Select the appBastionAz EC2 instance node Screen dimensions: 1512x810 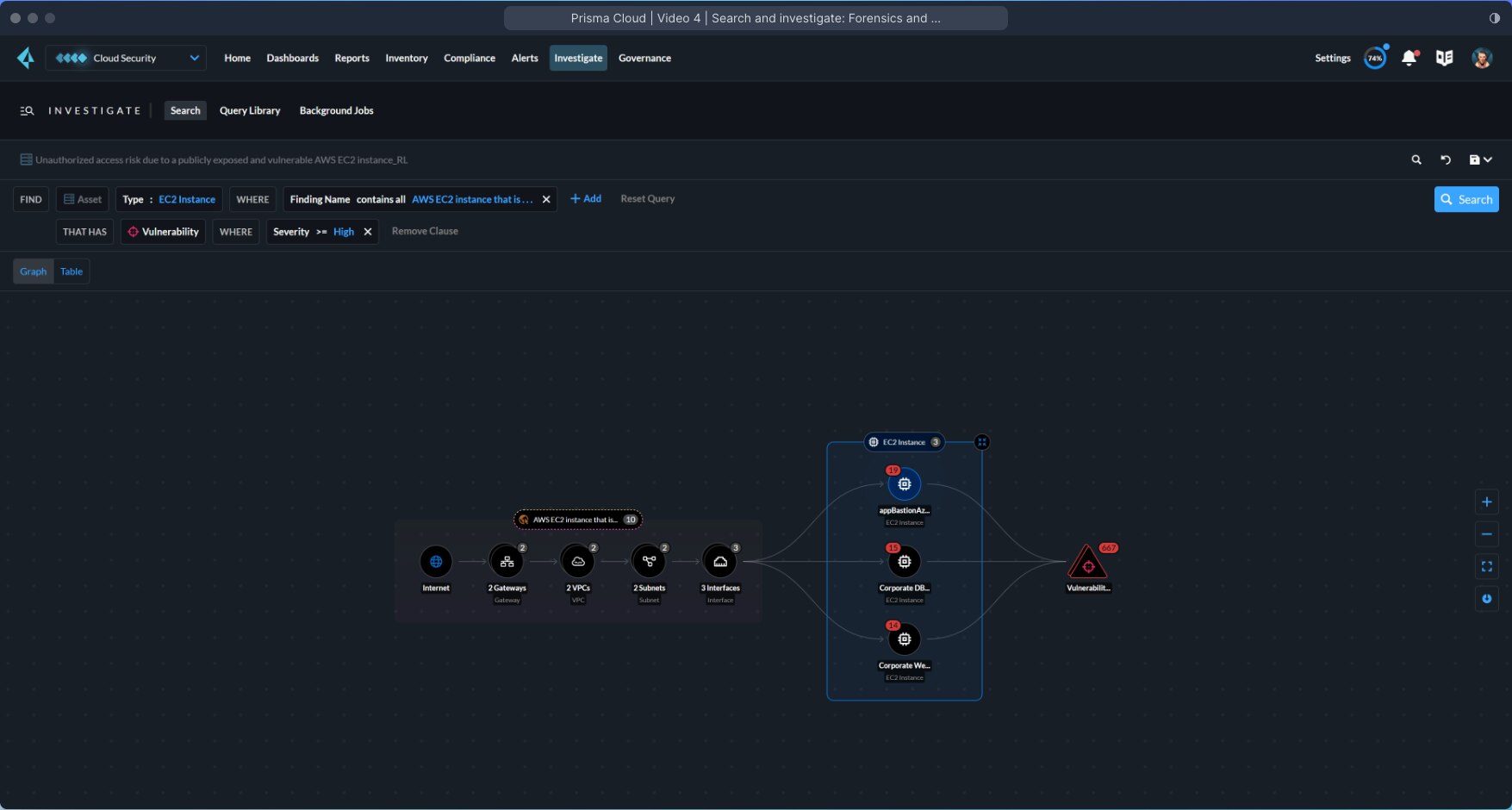pos(904,483)
